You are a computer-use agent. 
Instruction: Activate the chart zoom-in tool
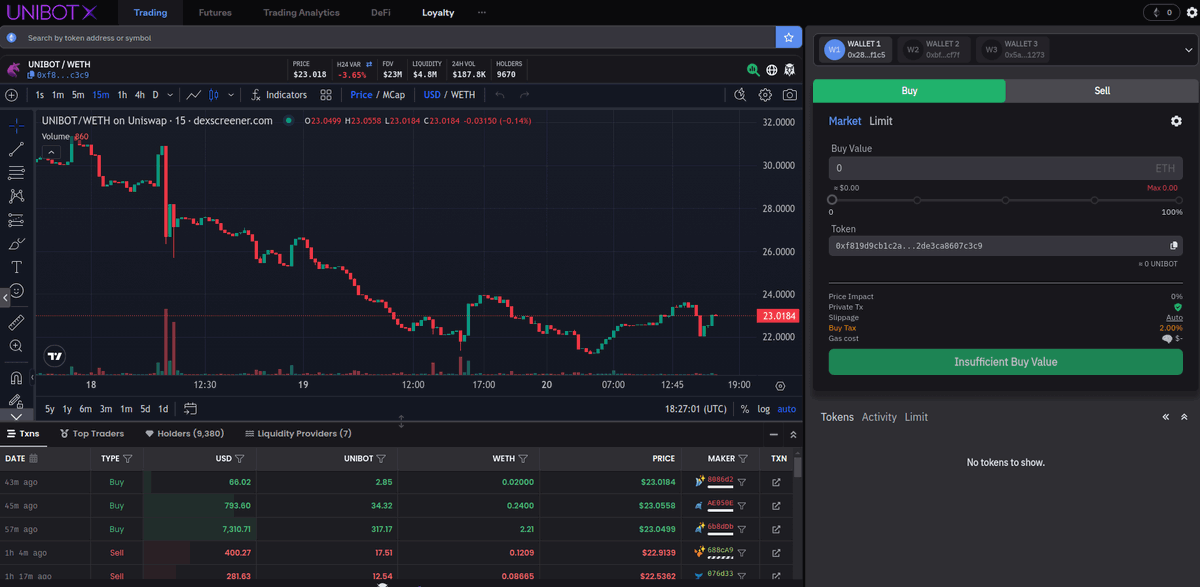(16, 346)
